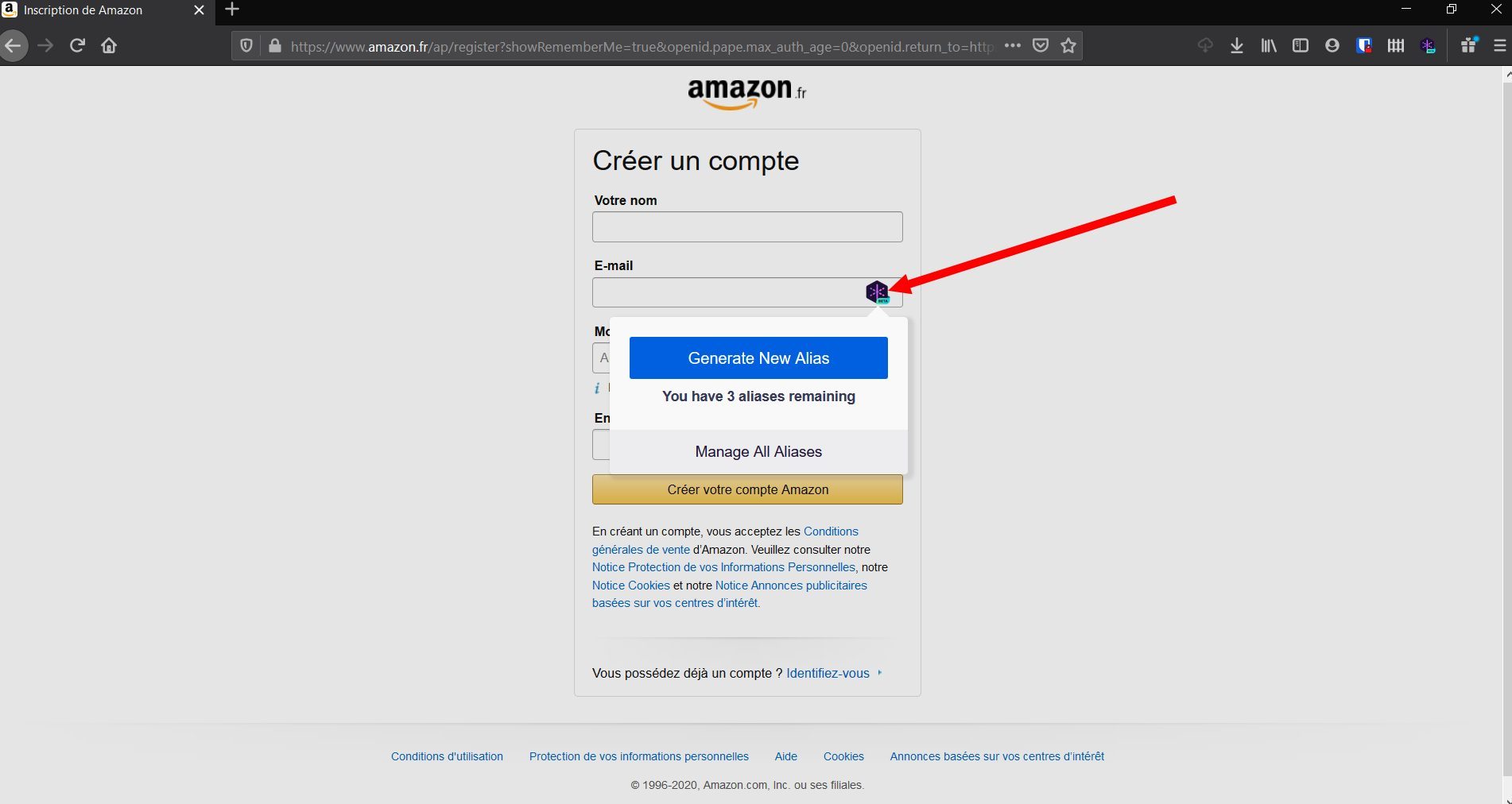Bookmark this page with the star icon
Screen dimensions: 1512x804
(x=1068, y=46)
